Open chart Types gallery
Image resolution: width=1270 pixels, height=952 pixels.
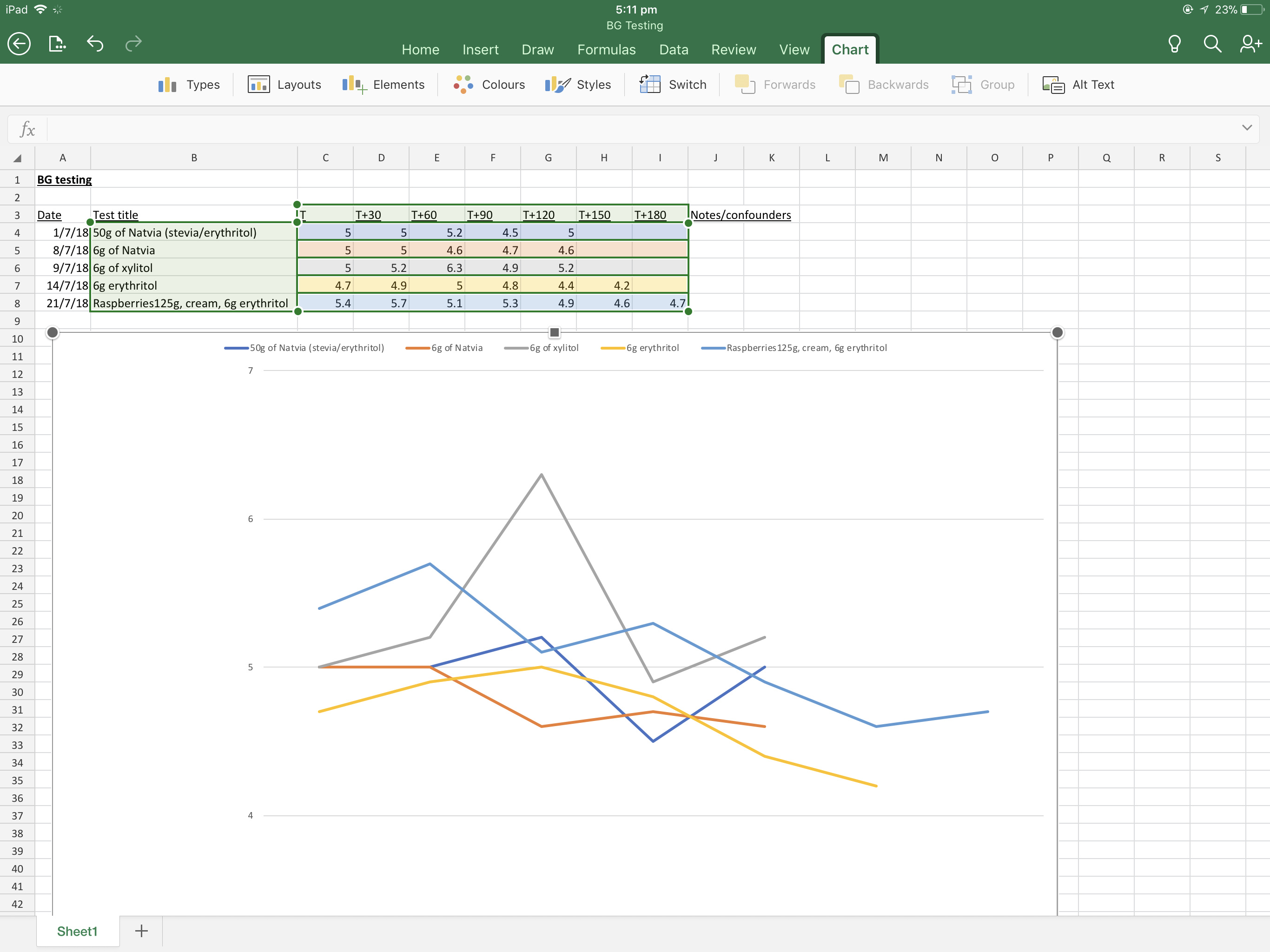[x=189, y=85]
